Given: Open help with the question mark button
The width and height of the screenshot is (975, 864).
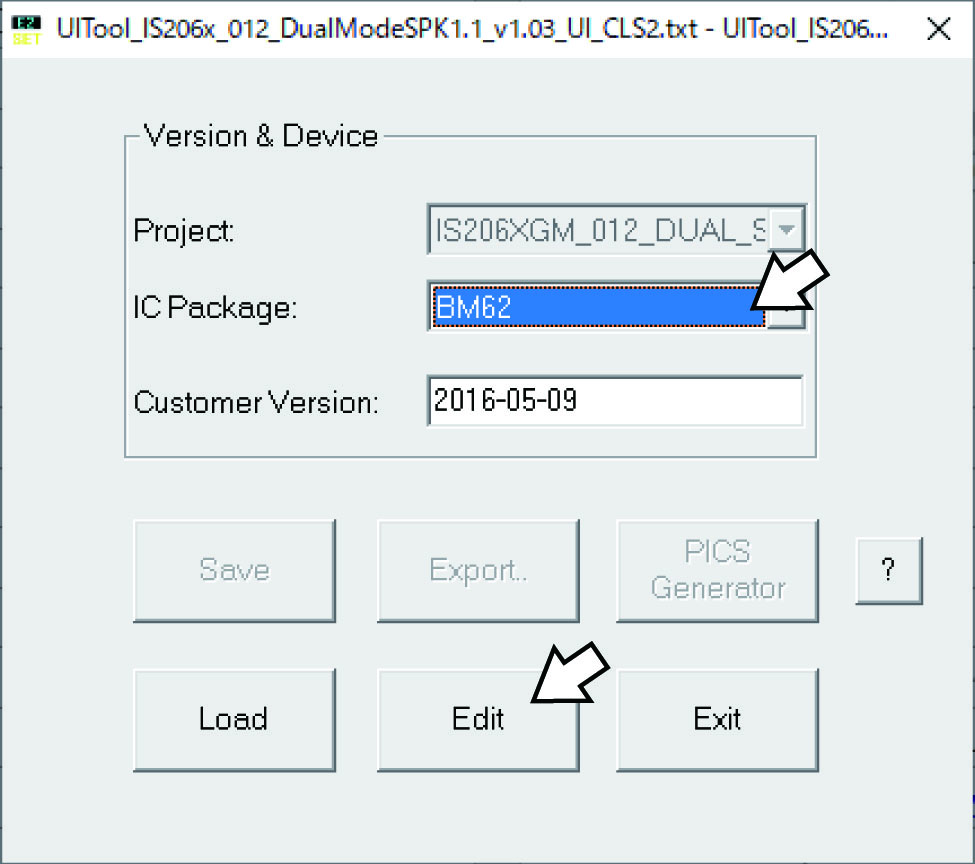Looking at the screenshot, I should point(889,570).
